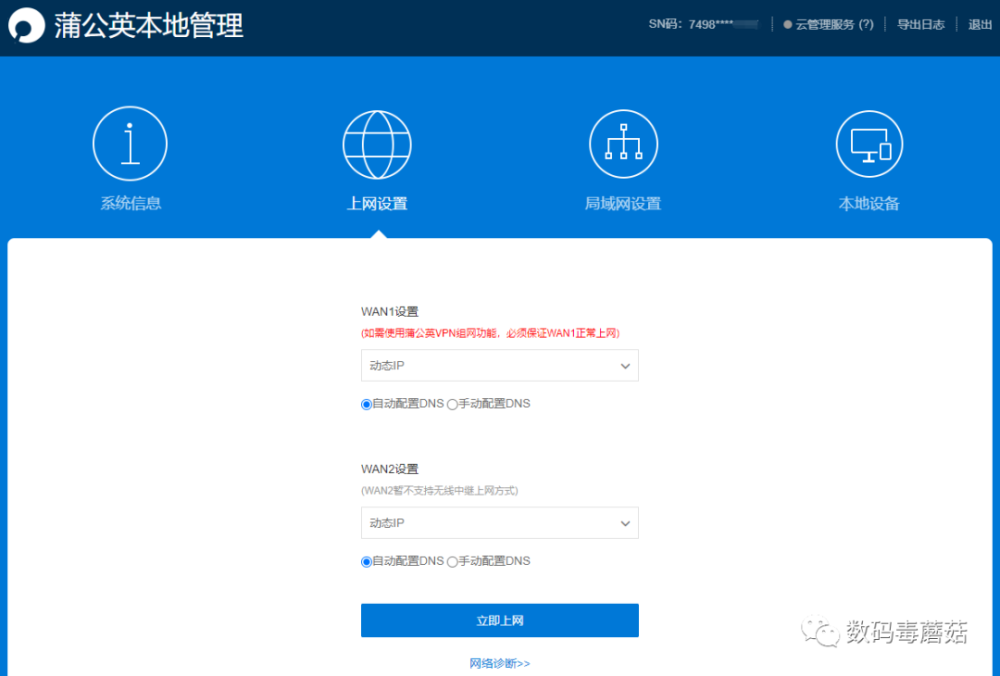Screen dimensions: 1000x676
Task: Click the SN码 text in the header
Action: click(703, 25)
